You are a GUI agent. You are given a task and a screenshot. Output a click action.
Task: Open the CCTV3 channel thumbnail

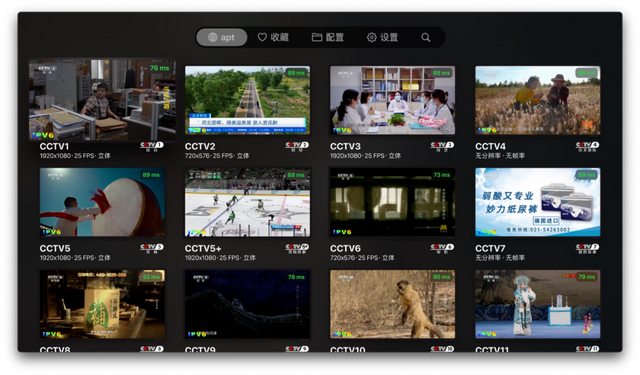(x=393, y=100)
